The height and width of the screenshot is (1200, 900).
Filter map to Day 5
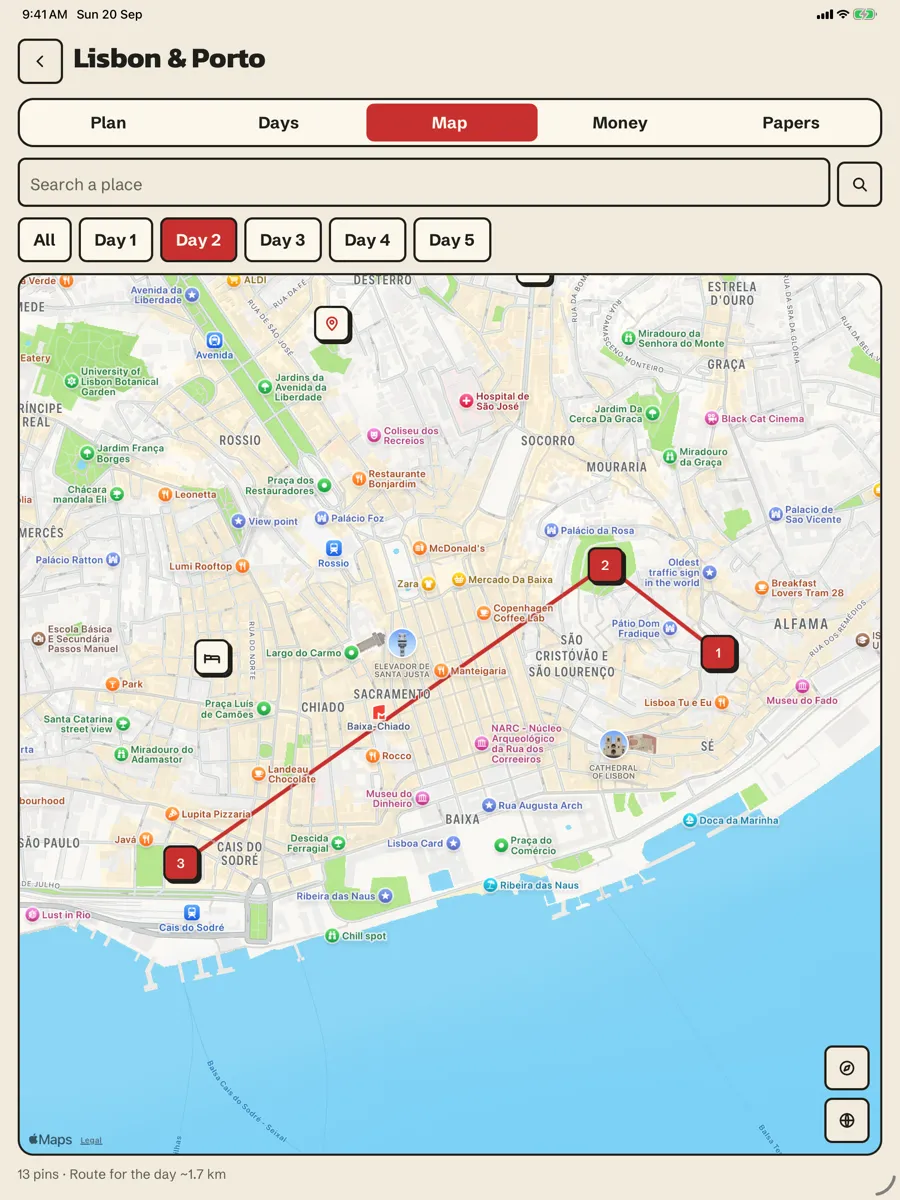click(452, 240)
